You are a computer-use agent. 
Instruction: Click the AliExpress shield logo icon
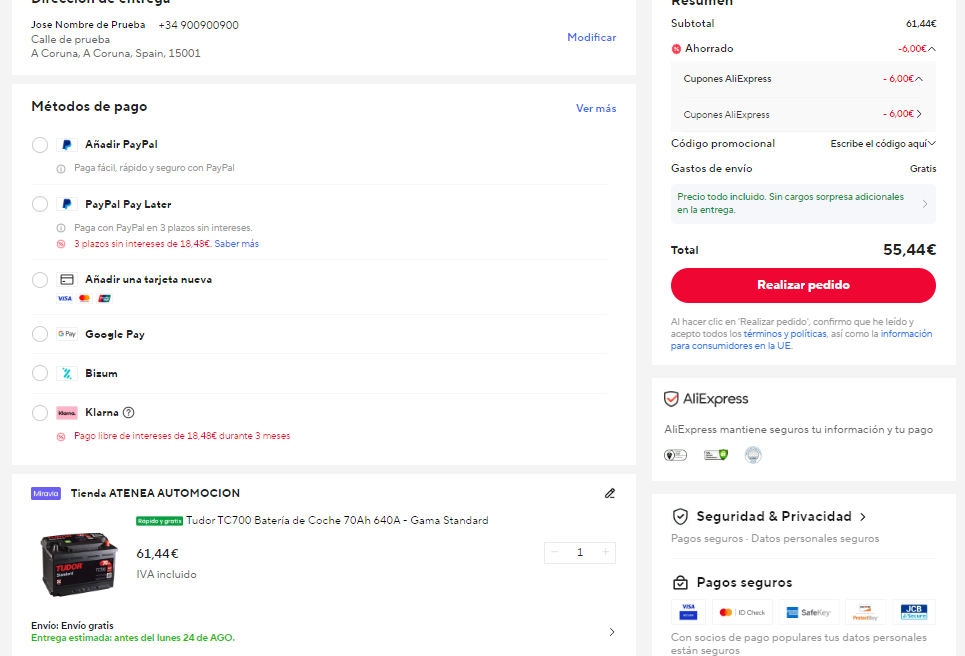tap(671, 399)
